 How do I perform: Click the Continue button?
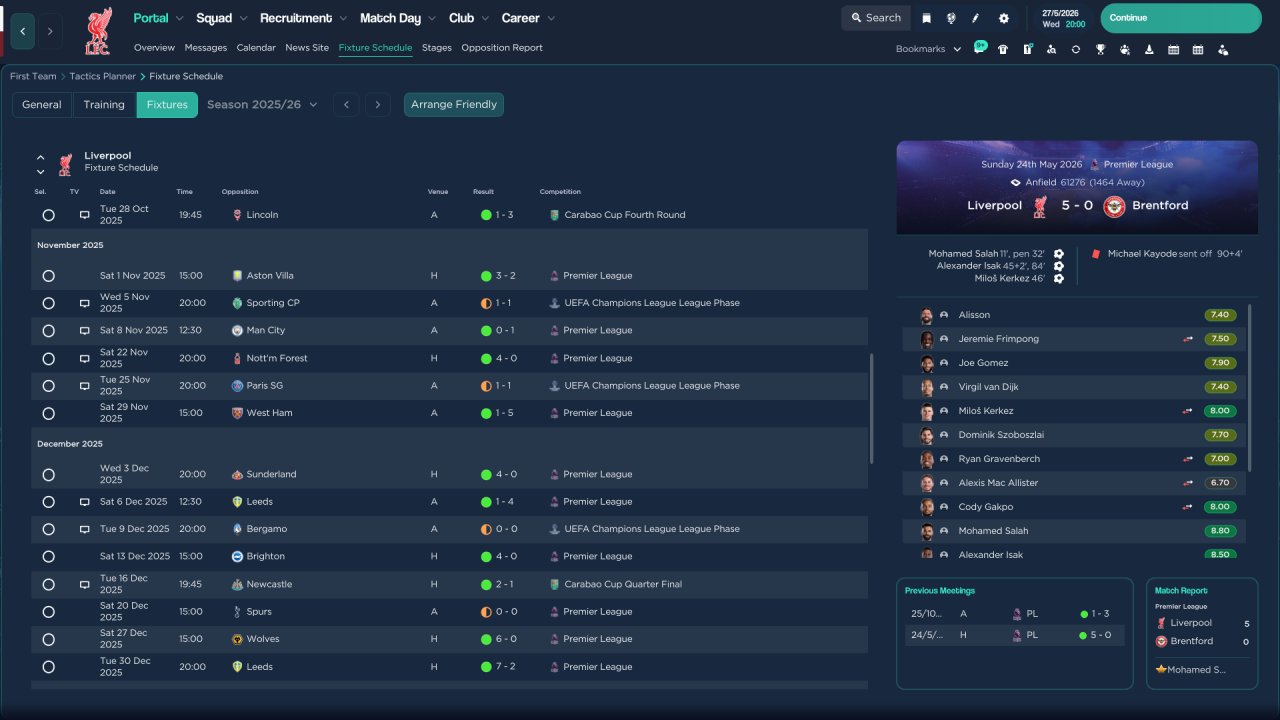pos(1180,18)
